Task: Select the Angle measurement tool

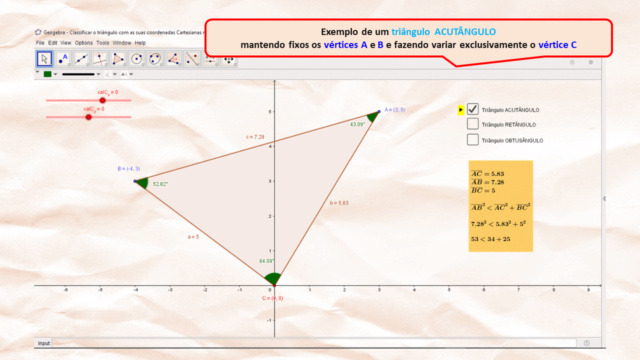Action: (173, 59)
